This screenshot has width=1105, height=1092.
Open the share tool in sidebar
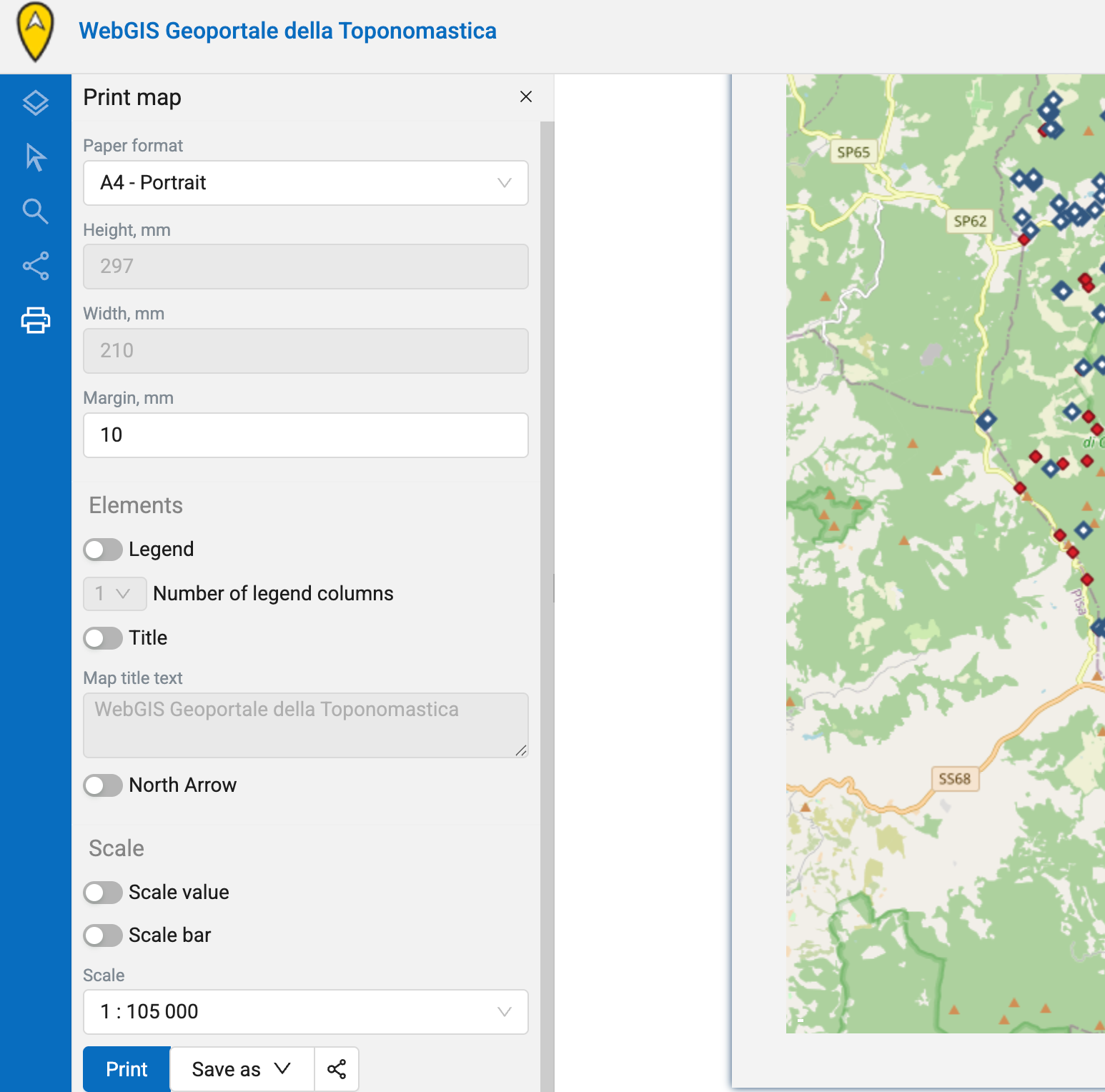(x=35, y=266)
